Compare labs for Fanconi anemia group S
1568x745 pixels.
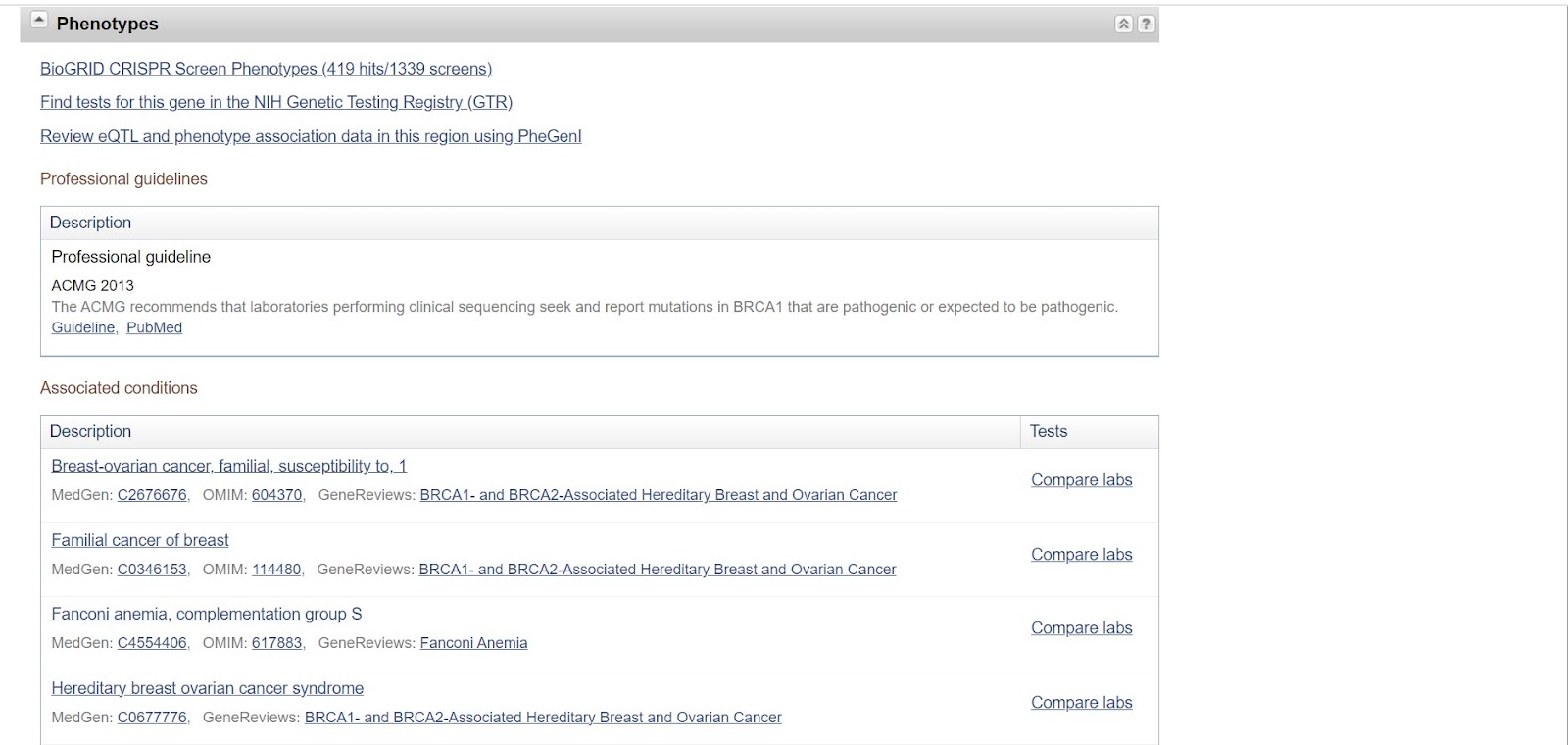pos(1081,628)
